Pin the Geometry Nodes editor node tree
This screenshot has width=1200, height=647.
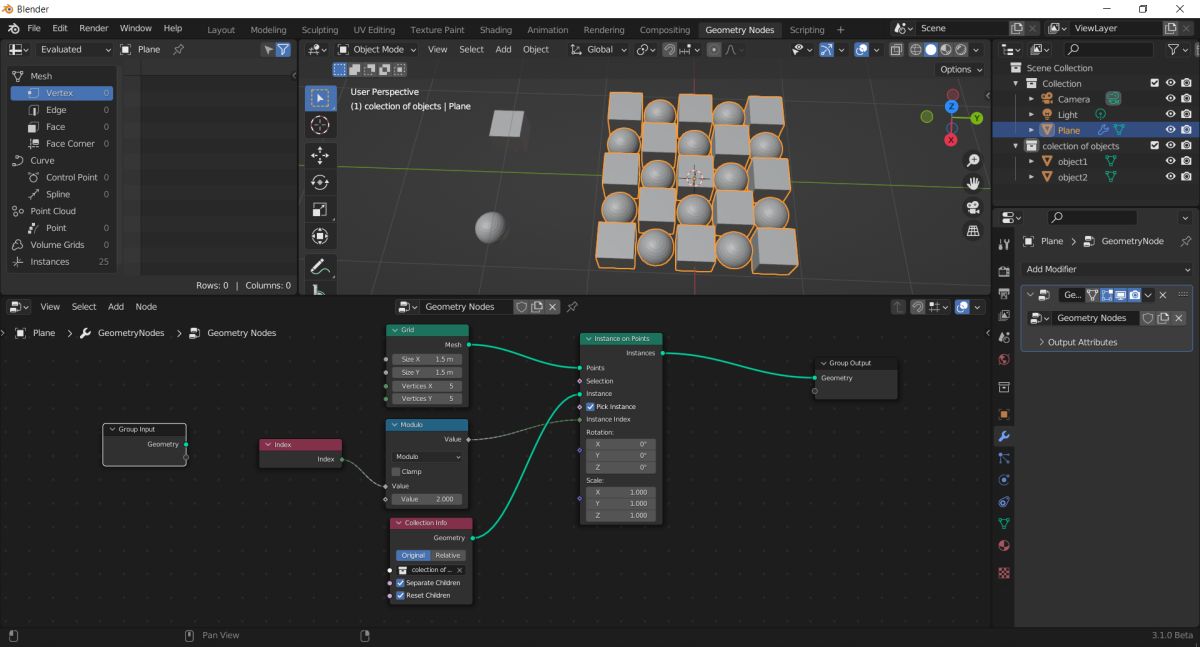[573, 307]
